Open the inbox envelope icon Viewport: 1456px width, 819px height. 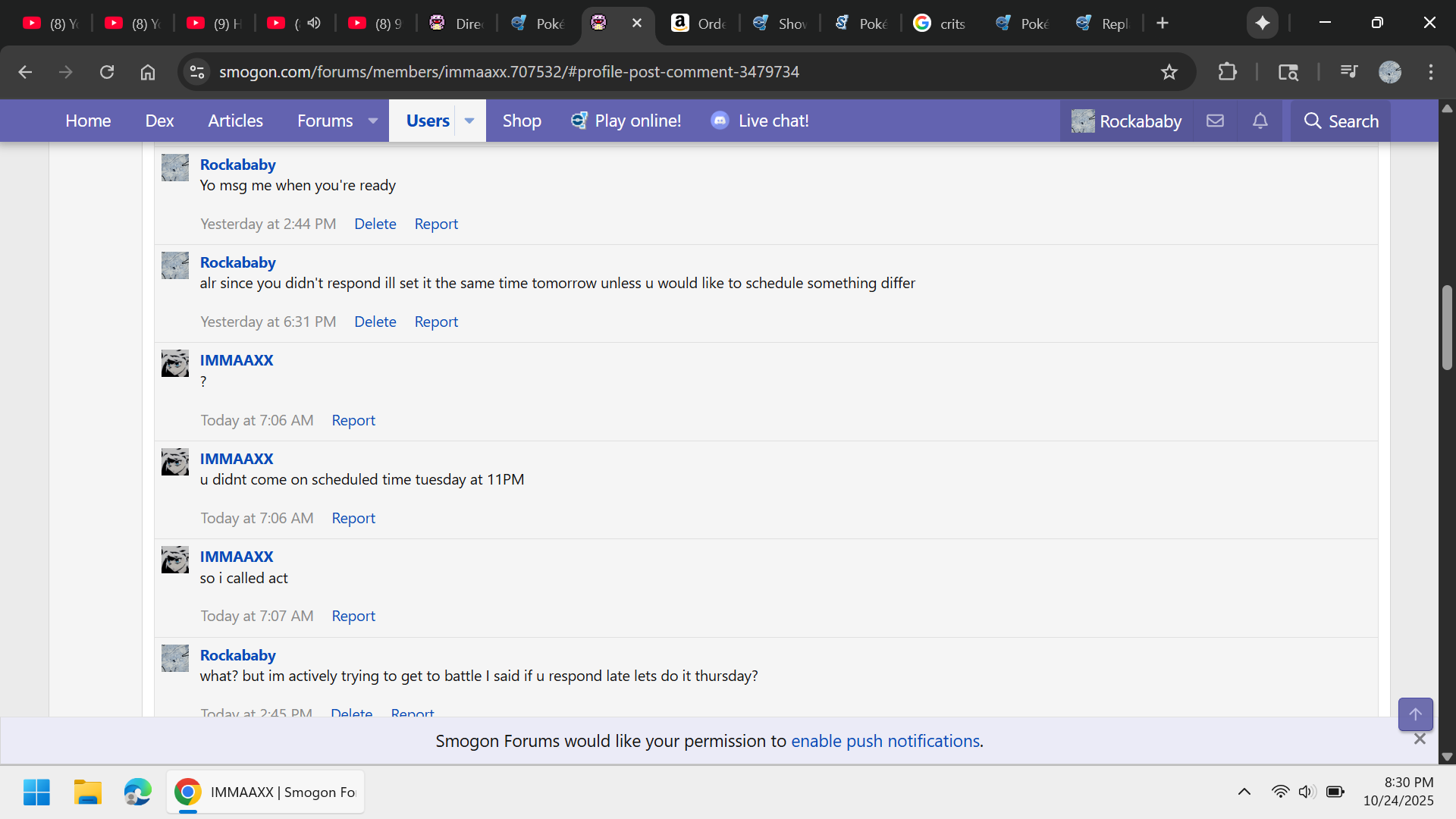1215,121
